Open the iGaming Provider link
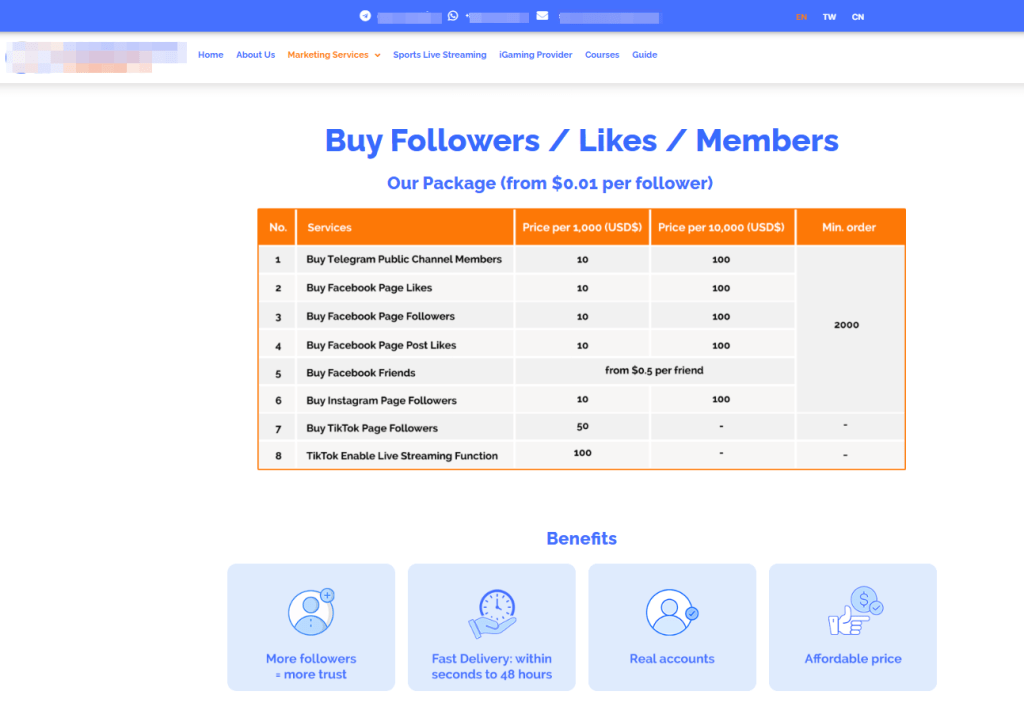The image size is (1024, 714). pyautogui.click(x=535, y=55)
